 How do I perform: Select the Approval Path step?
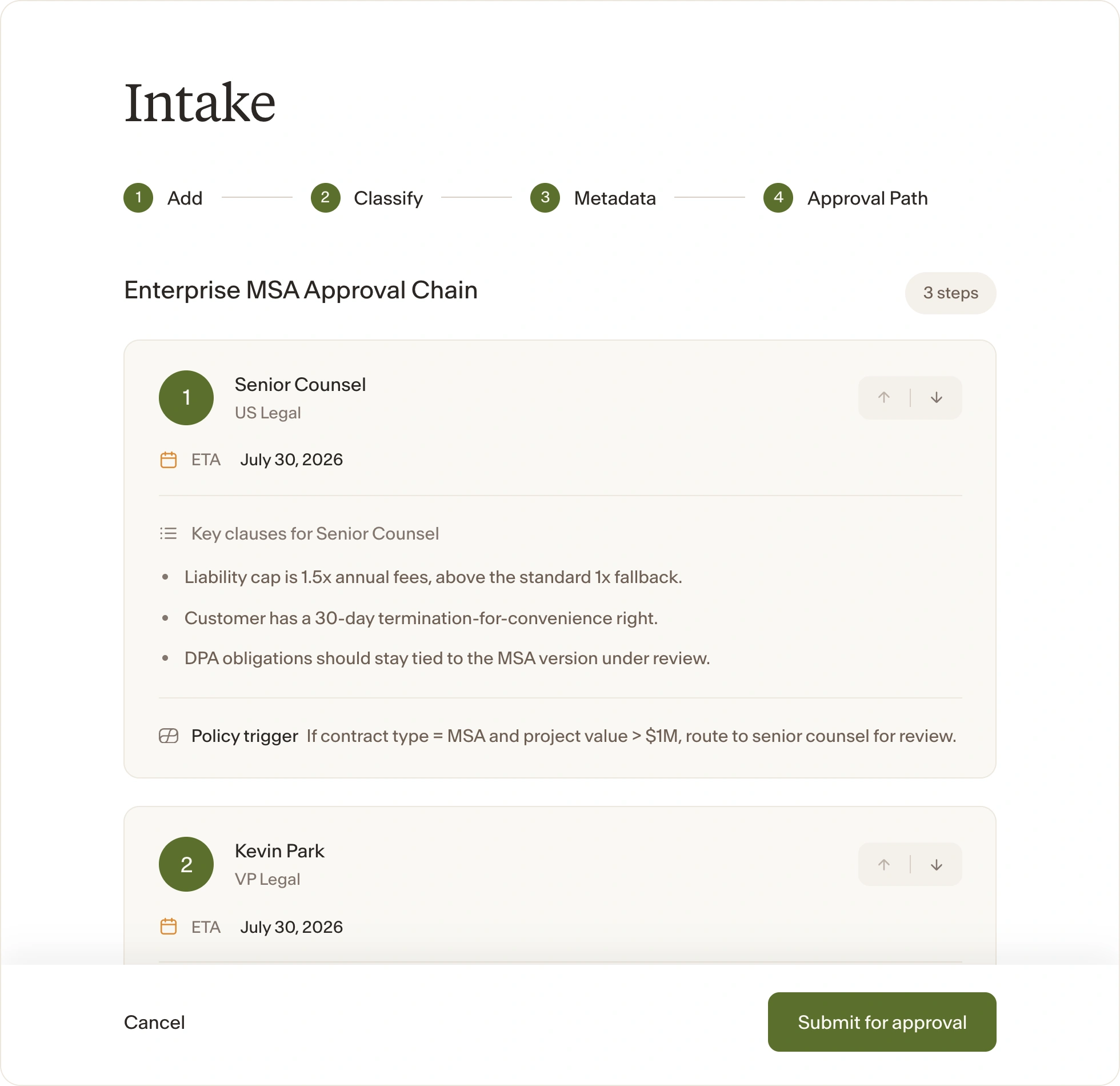coord(846,198)
